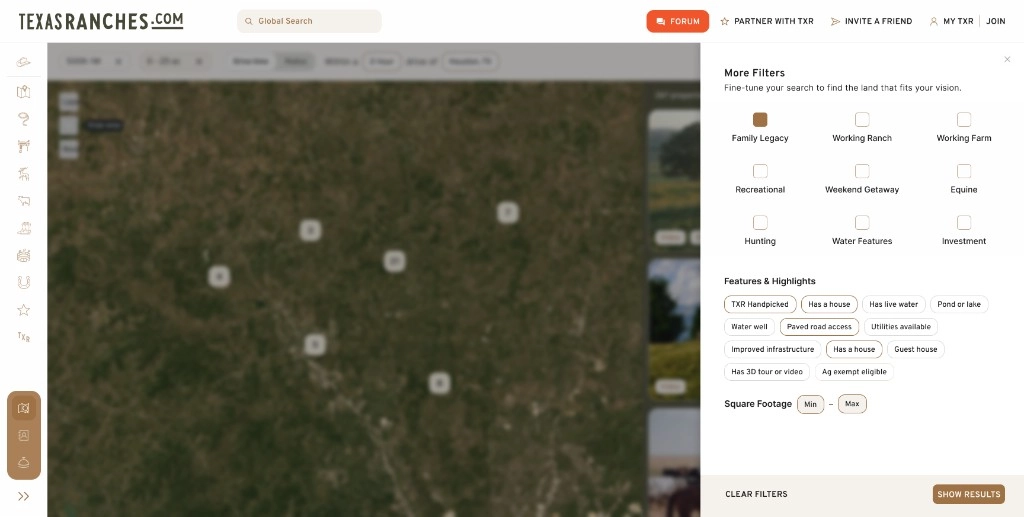Toggle Has a house chip beside Guest house
Image resolution: width=1024 pixels, height=517 pixels.
pos(854,349)
